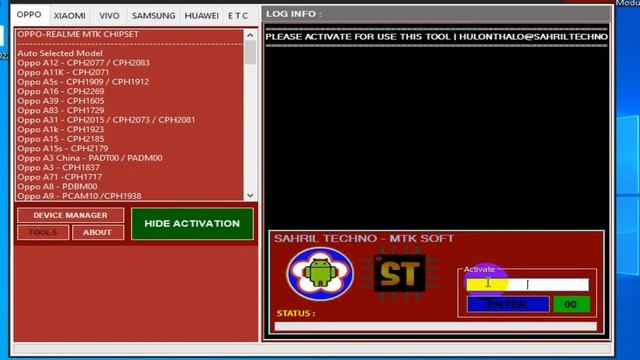Select Oppo A83 - CPH1729
Viewport: 640px width, 360px height.
[61, 110]
